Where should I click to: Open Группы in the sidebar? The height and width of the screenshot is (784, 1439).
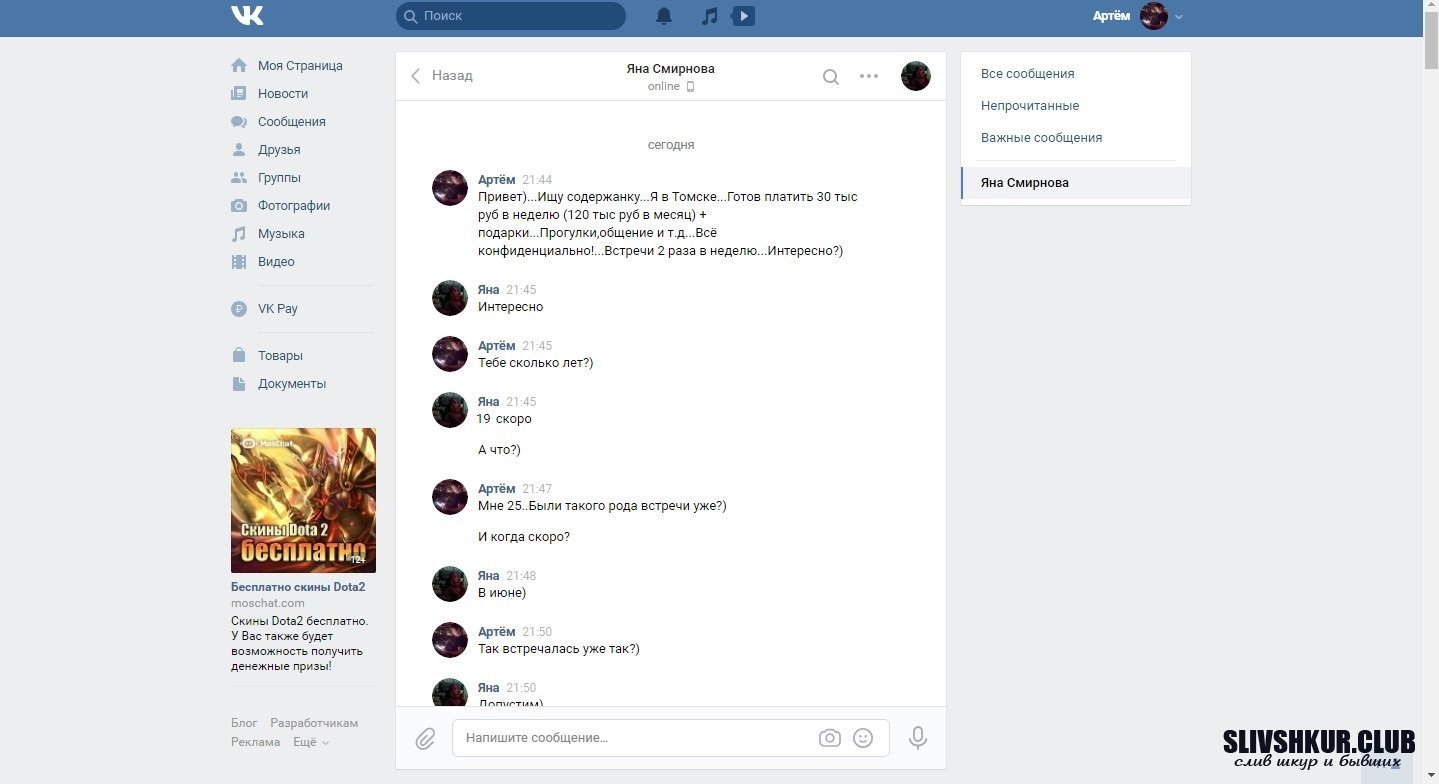coord(279,178)
